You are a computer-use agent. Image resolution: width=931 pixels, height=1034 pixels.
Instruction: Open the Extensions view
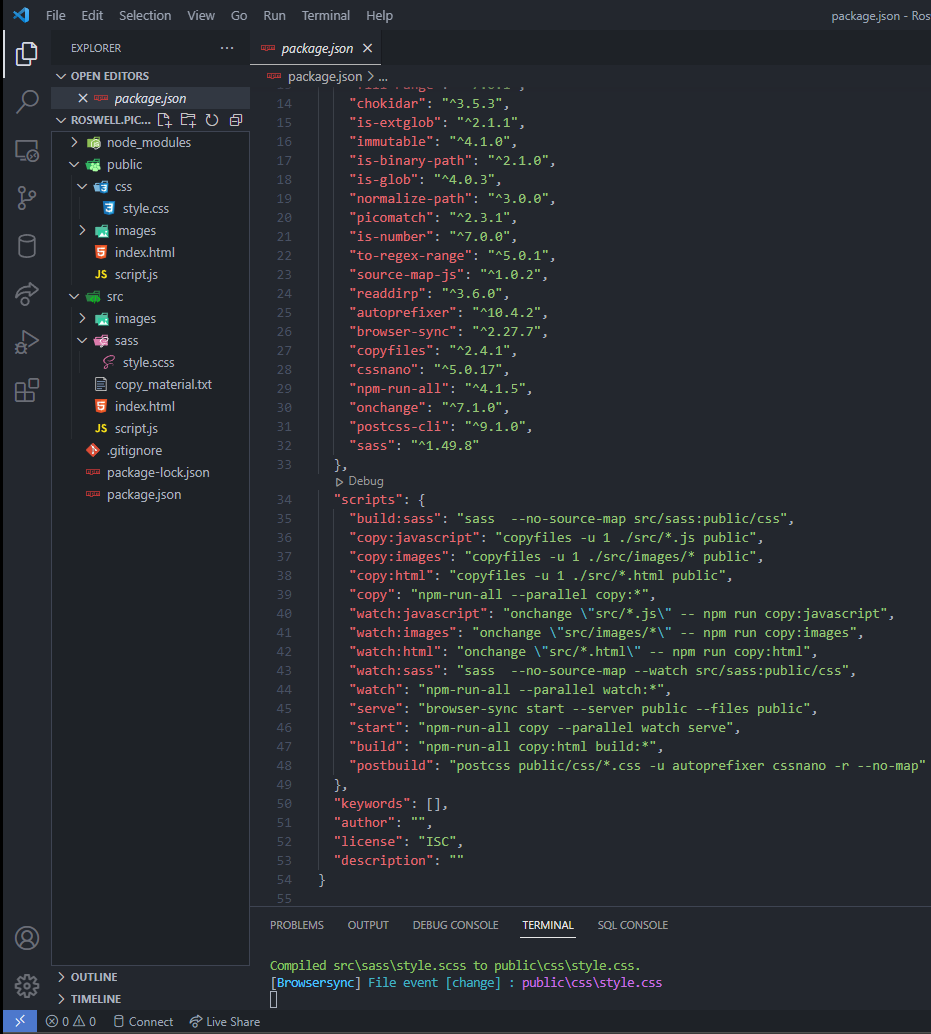pyautogui.click(x=27, y=390)
